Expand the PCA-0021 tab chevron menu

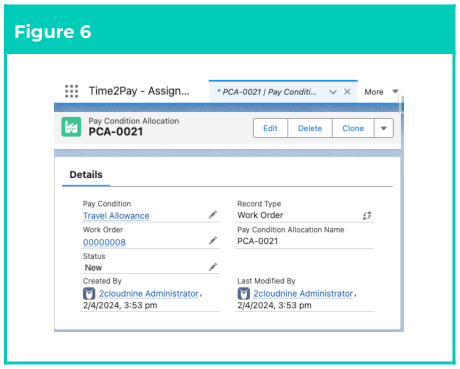coord(333,92)
